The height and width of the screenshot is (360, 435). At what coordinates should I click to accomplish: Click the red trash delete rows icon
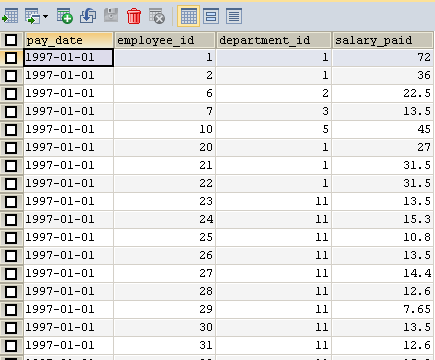tap(134, 16)
